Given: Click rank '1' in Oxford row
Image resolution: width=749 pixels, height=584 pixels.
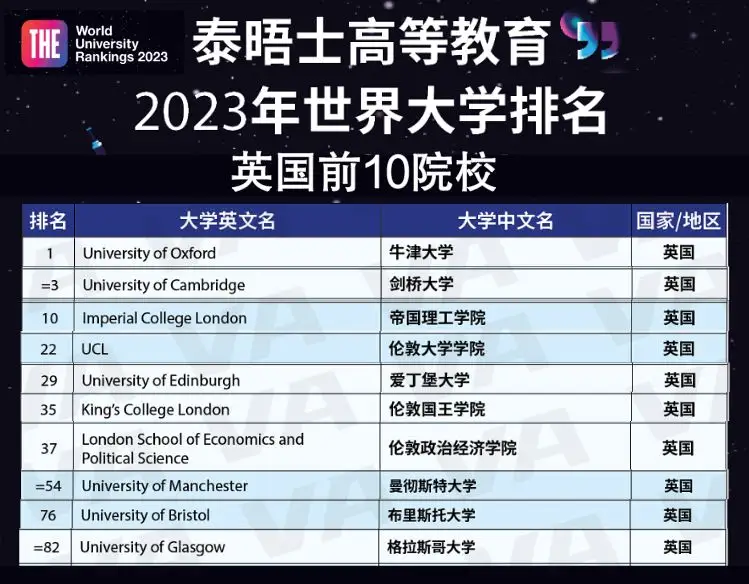Looking at the screenshot, I should click(x=50, y=253).
